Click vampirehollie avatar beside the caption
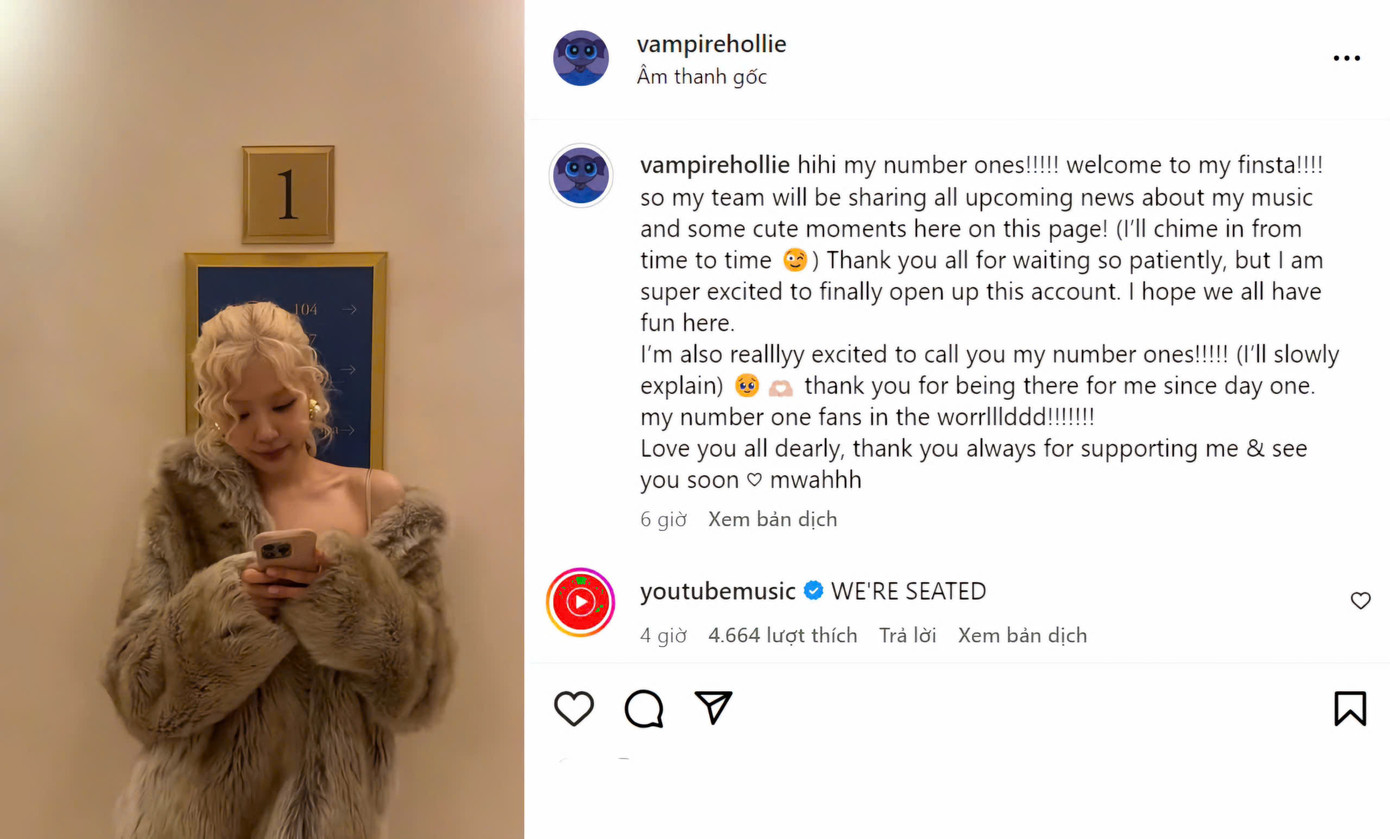This screenshot has height=839, width=1390. click(x=581, y=175)
